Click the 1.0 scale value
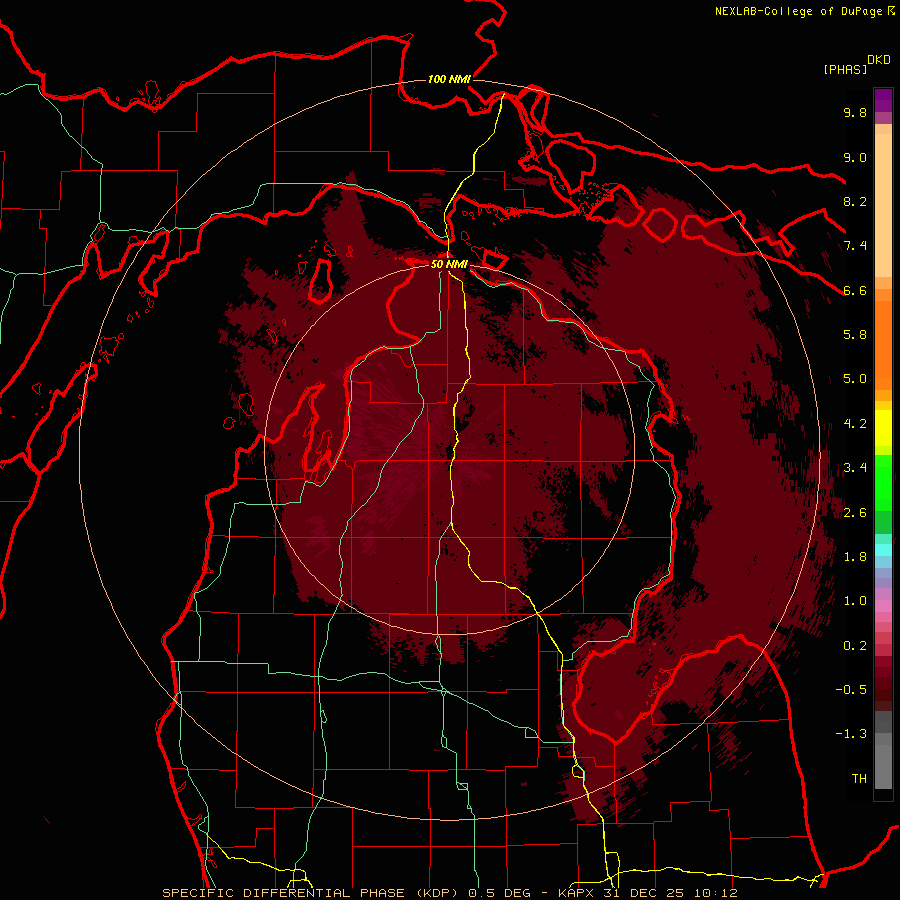The height and width of the screenshot is (900, 900). pyautogui.click(x=855, y=601)
